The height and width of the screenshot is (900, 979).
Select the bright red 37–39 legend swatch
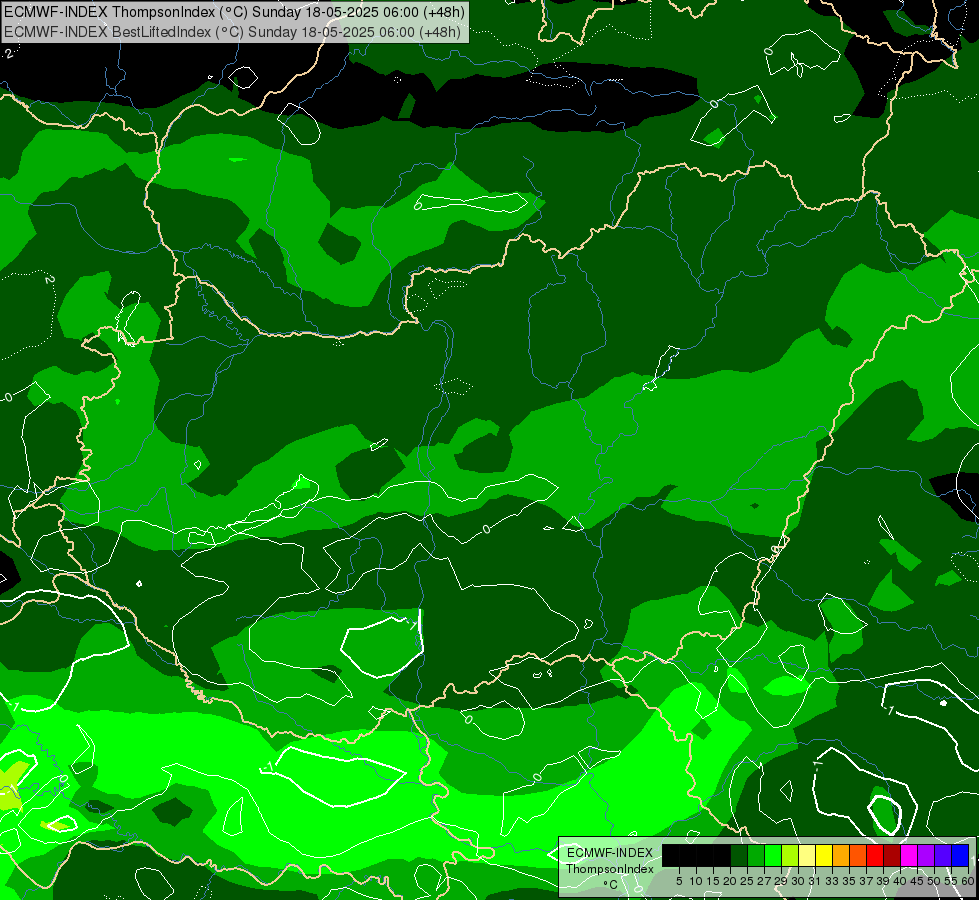875,856
